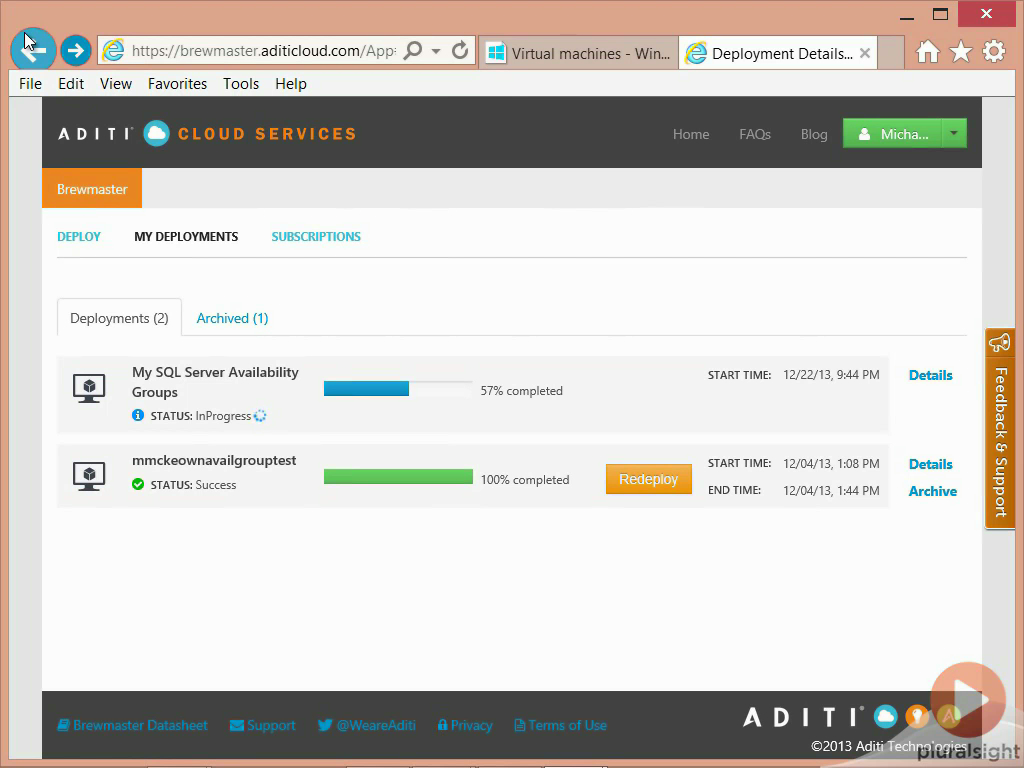Viewport: 1024px width, 768px height.
Task: Click the footer Support link
Action: 263,725
